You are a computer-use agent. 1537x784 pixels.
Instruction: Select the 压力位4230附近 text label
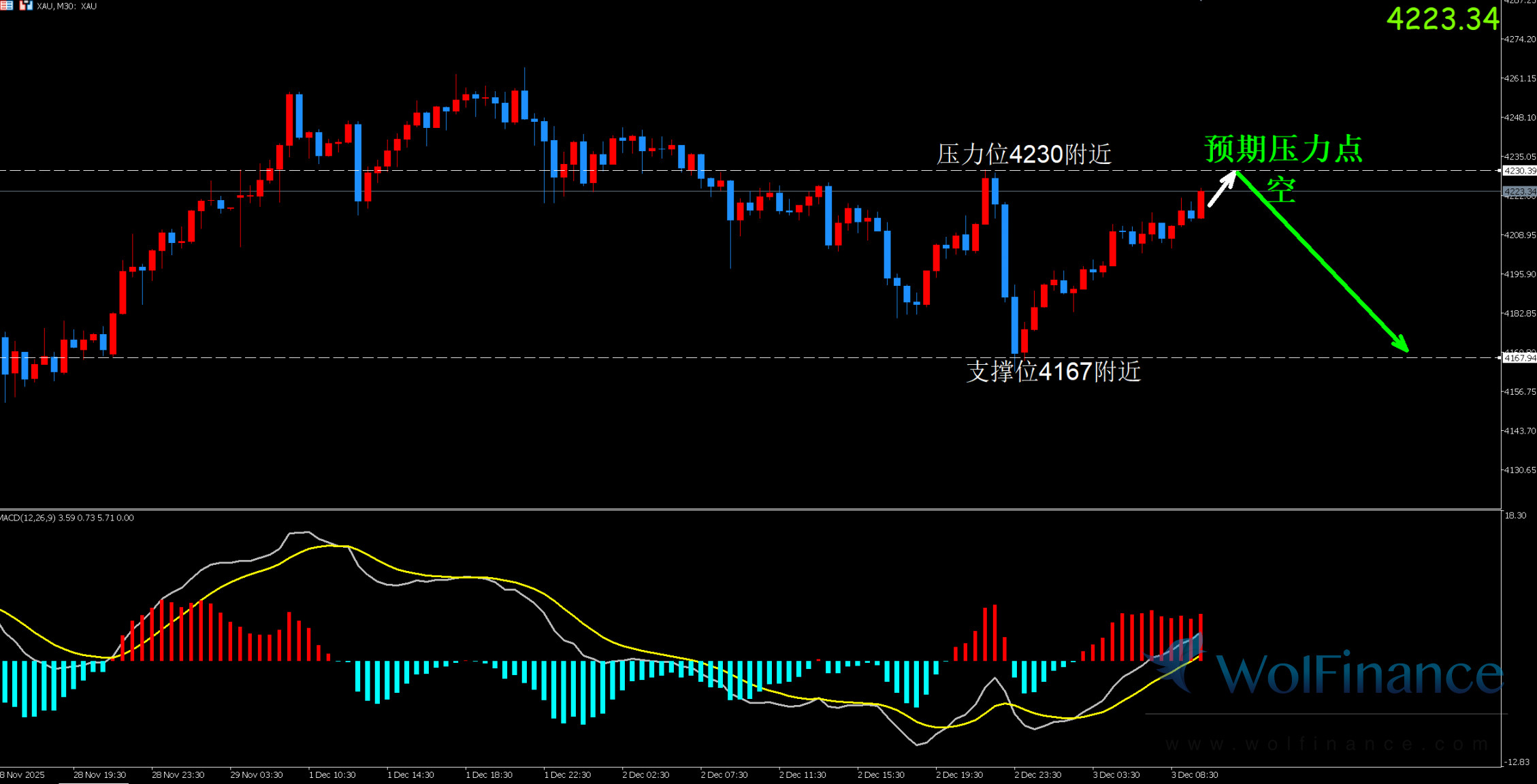(x=1023, y=154)
